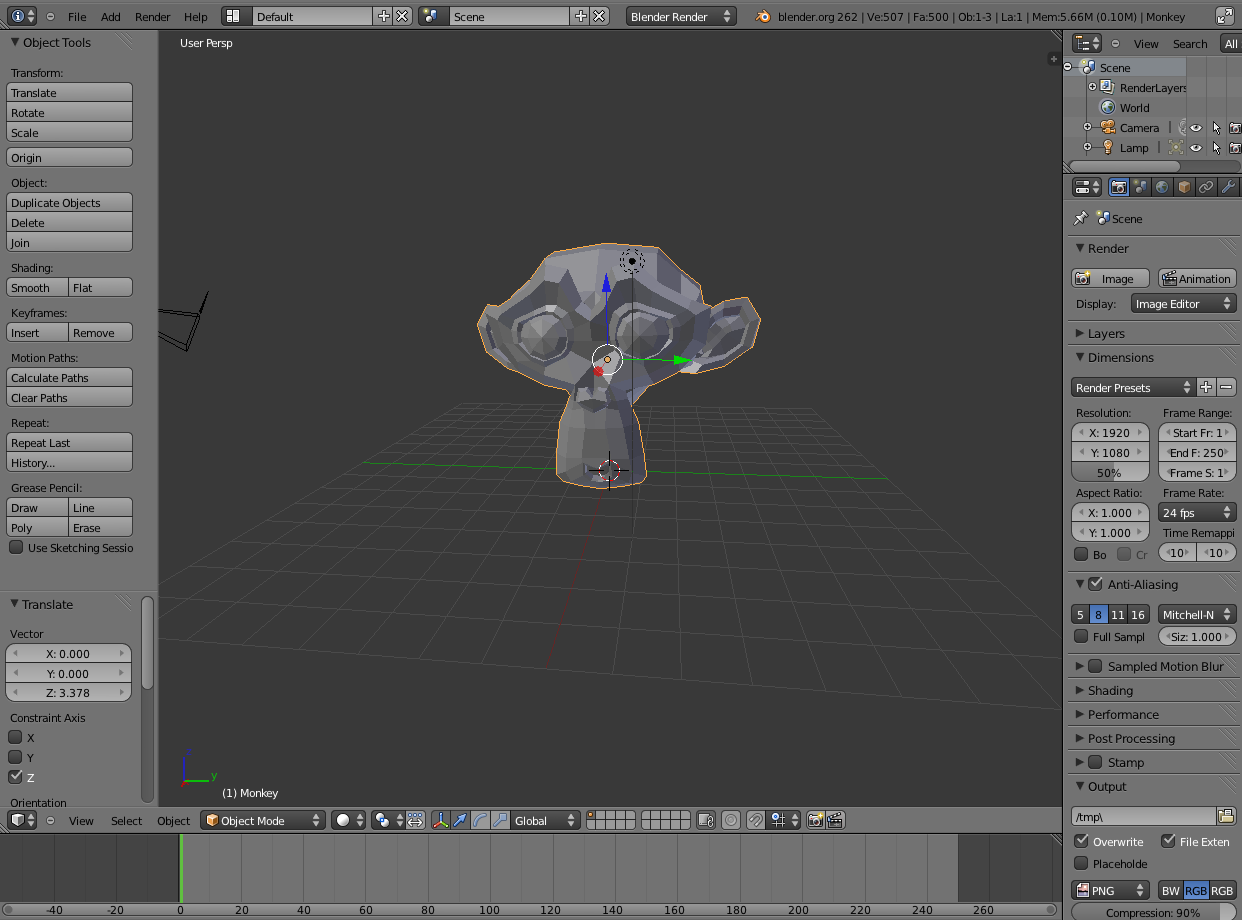Click the Duplicate Objects button
This screenshot has height=920, width=1242.
(x=69, y=202)
